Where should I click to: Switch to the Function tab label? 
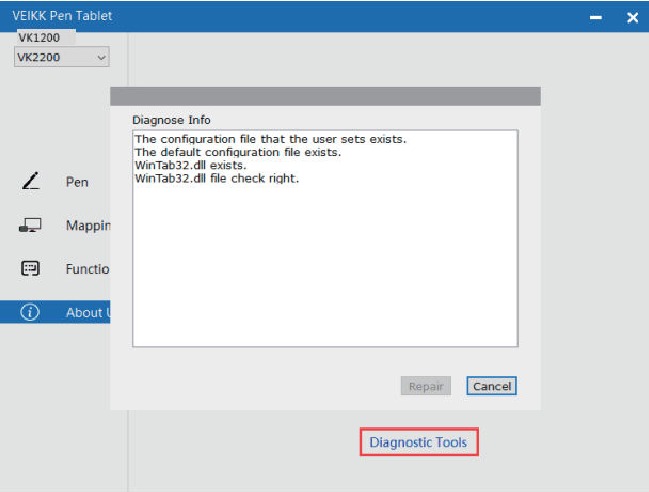pos(87,269)
